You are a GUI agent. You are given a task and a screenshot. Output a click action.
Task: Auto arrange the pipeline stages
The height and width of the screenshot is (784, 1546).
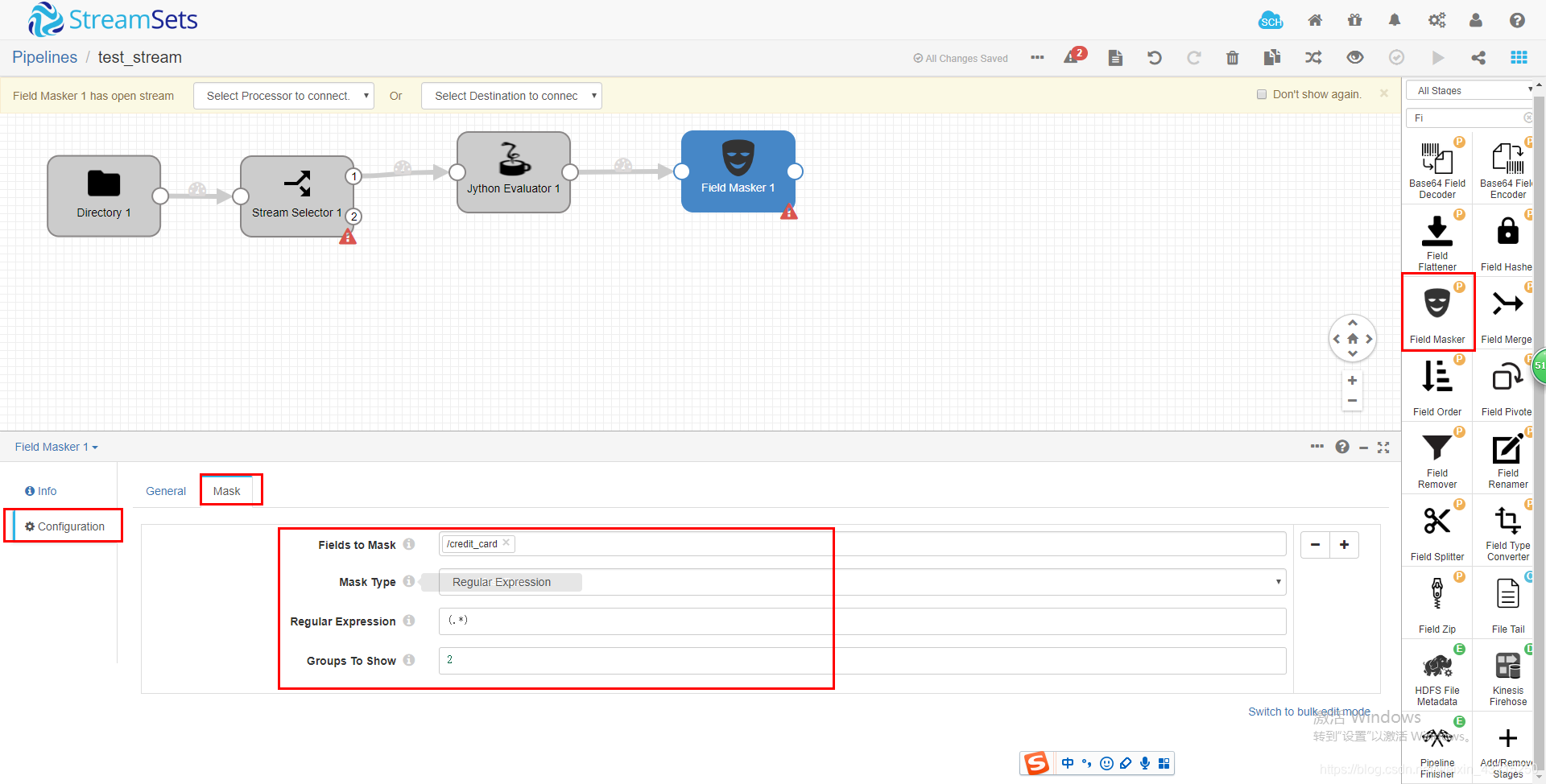coord(1313,57)
